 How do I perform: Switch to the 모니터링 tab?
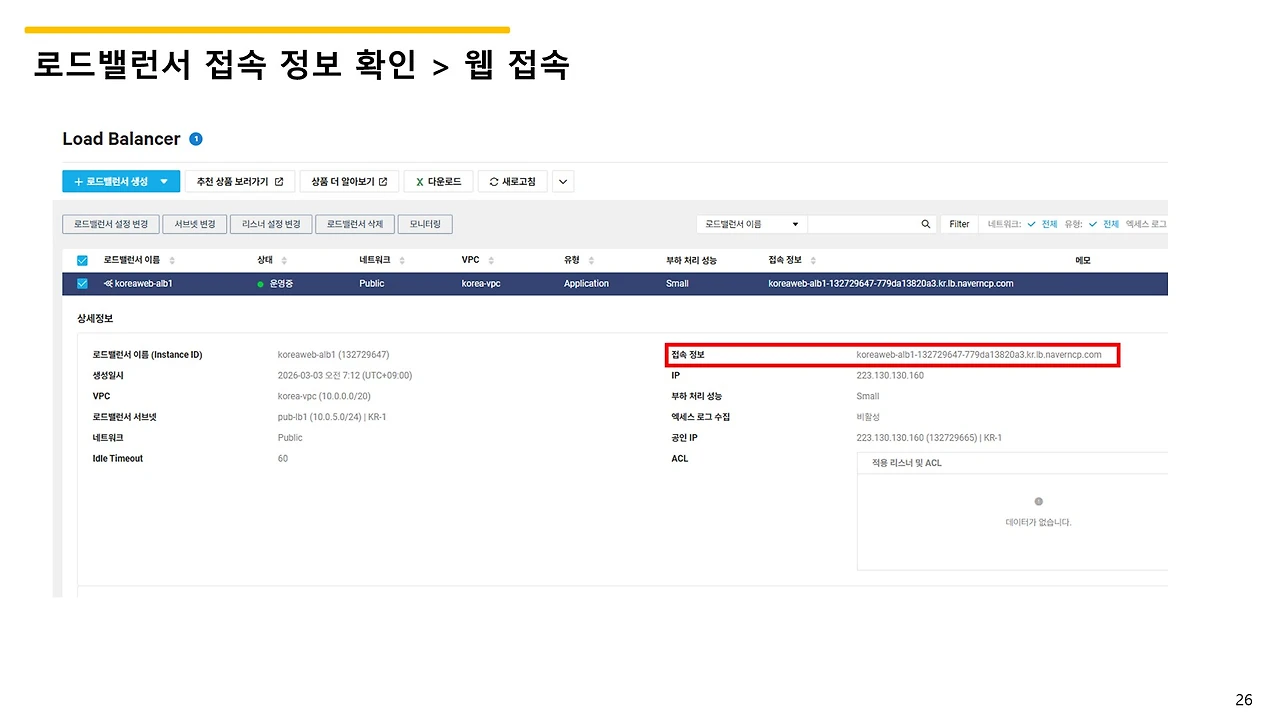pos(424,223)
